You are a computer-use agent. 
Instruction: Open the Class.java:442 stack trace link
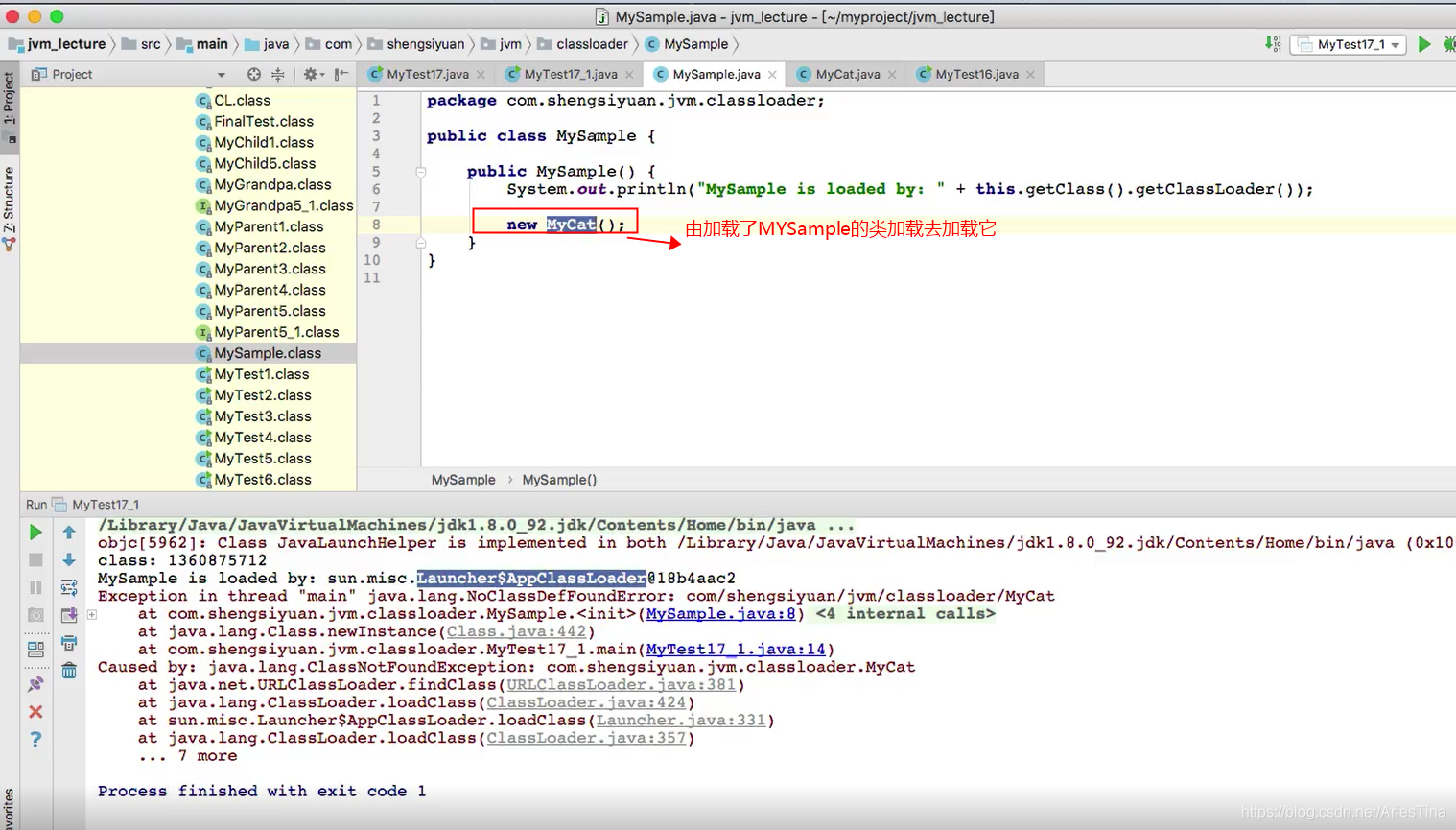pos(516,631)
